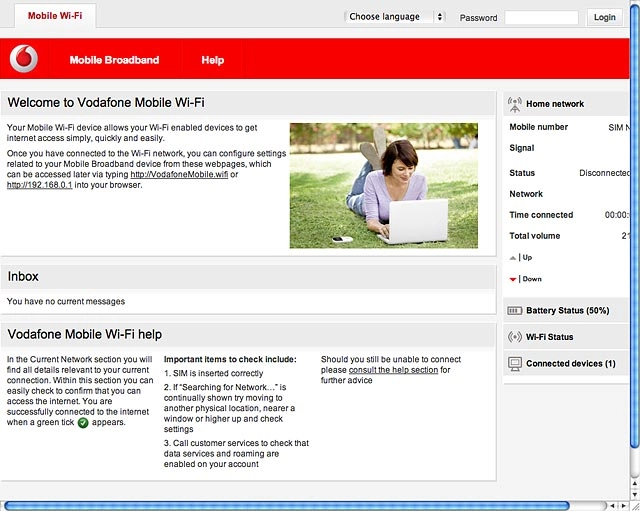The image size is (640, 511).
Task: Expand the Battery Status (50%) section
Action: [567, 311]
